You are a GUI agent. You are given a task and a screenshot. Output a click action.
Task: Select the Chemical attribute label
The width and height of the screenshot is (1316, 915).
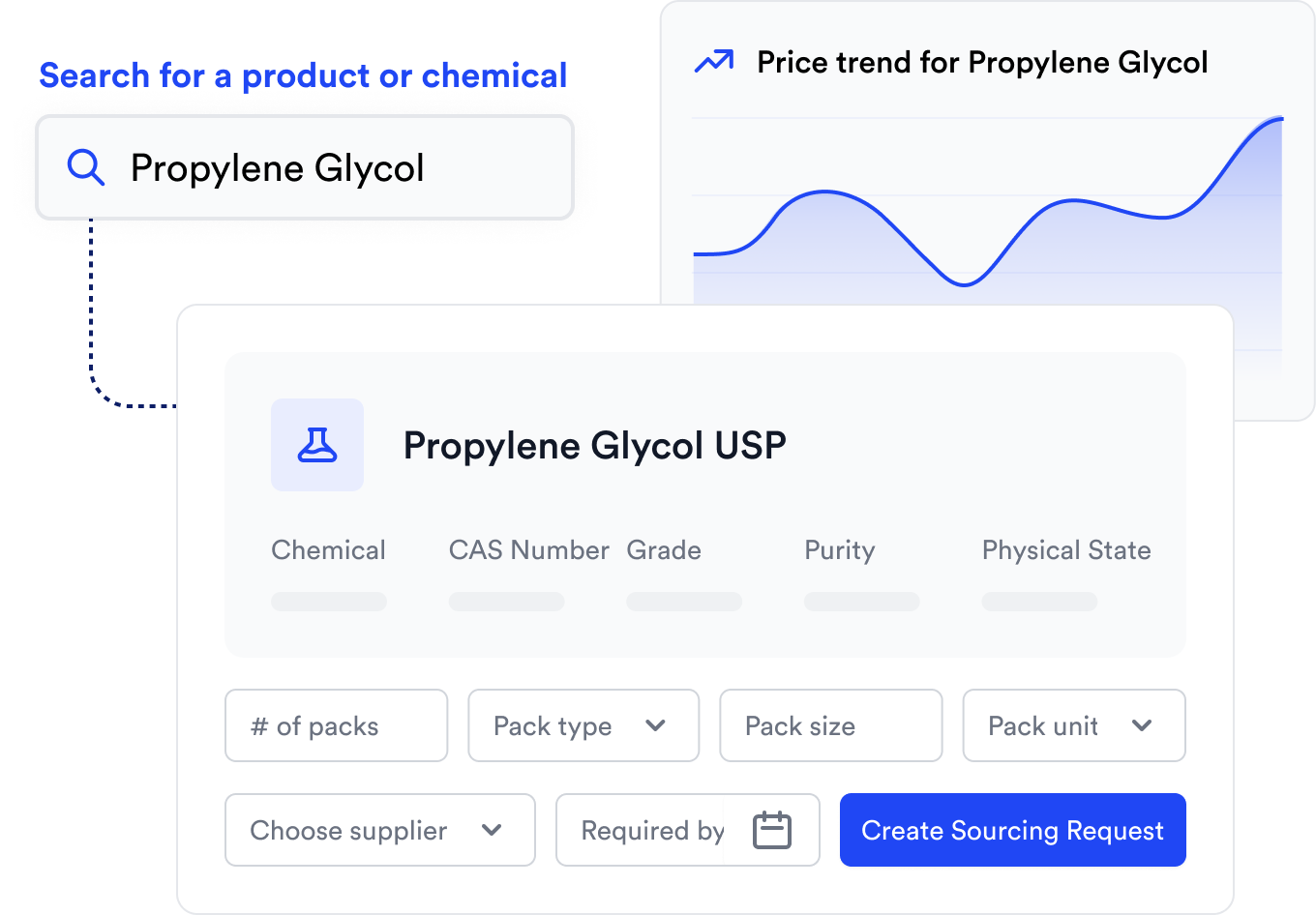click(x=328, y=549)
